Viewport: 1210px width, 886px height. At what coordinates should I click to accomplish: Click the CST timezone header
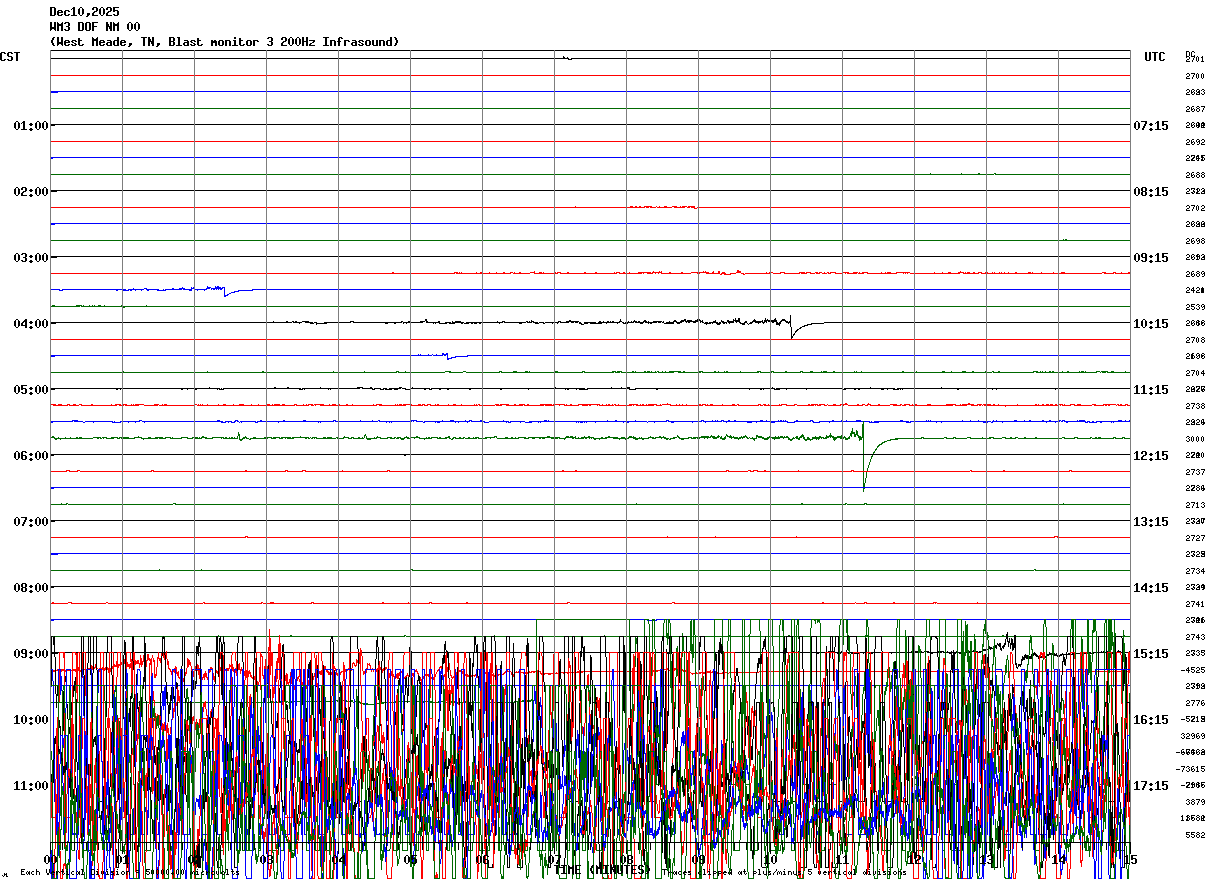[x=10, y=57]
